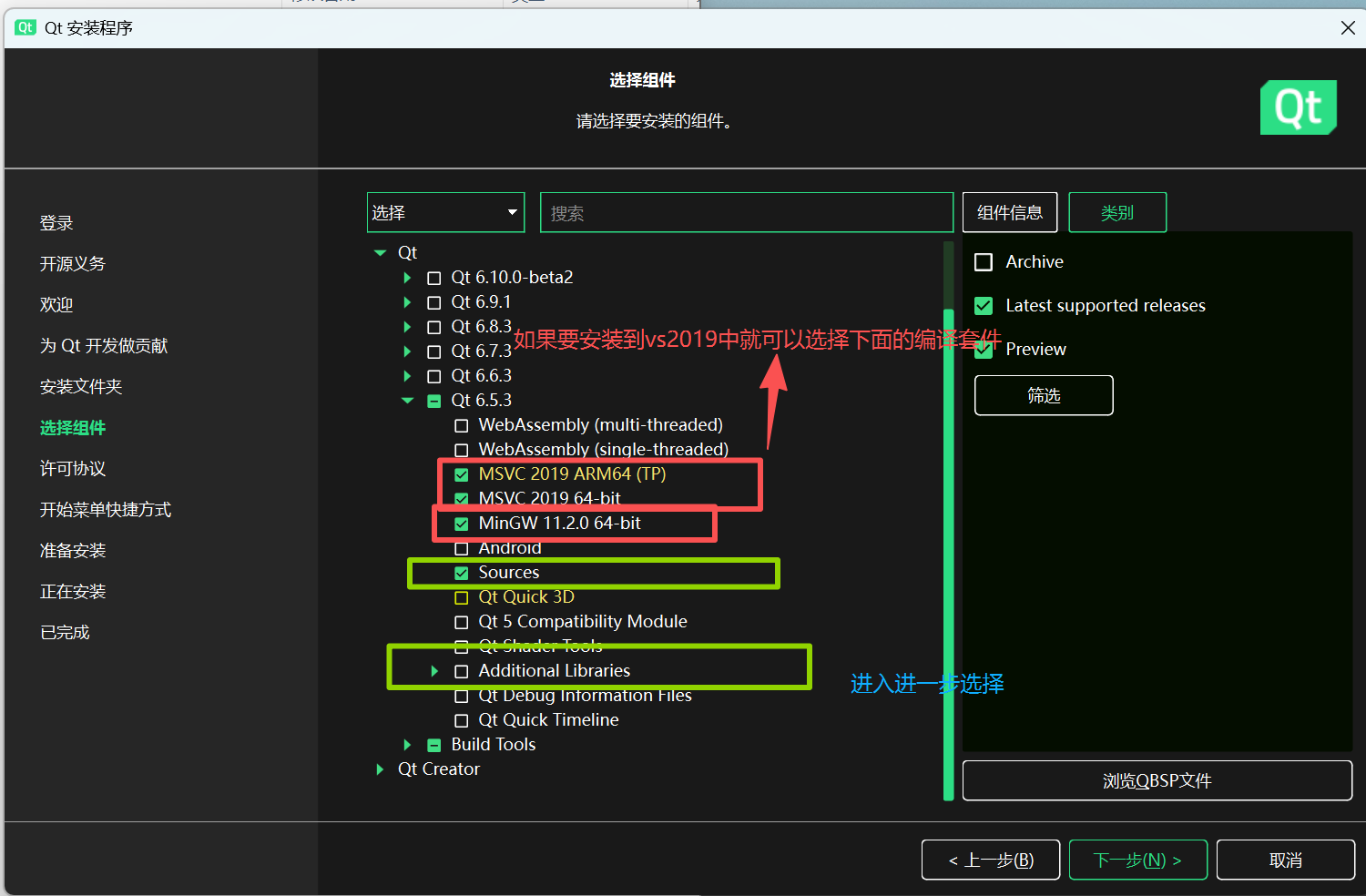Select the 安装文件夹 sidebar step
This screenshot has height=896, width=1366.
(81, 387)
